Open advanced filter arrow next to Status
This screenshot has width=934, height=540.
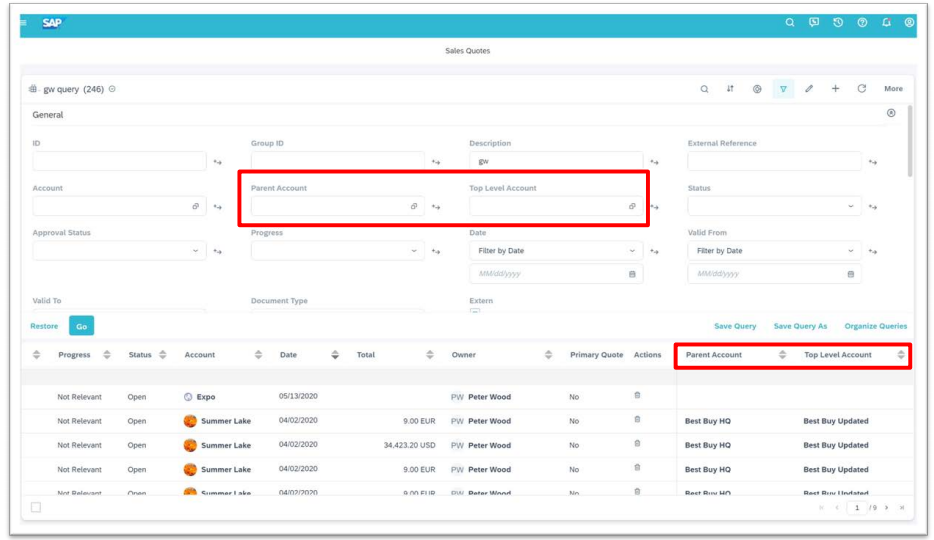tap(873, 207)
